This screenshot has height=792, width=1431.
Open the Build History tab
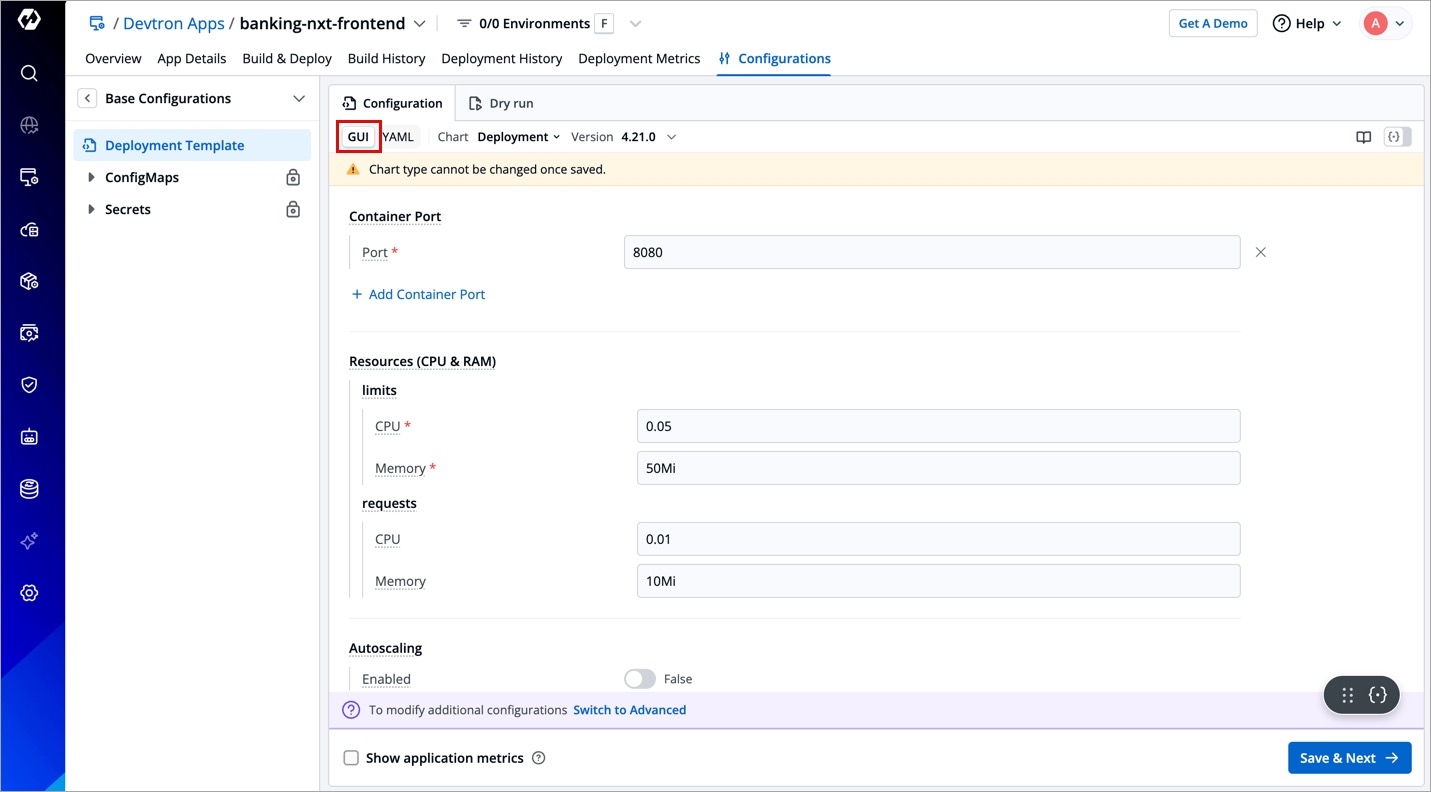click(x=386, y=58)
